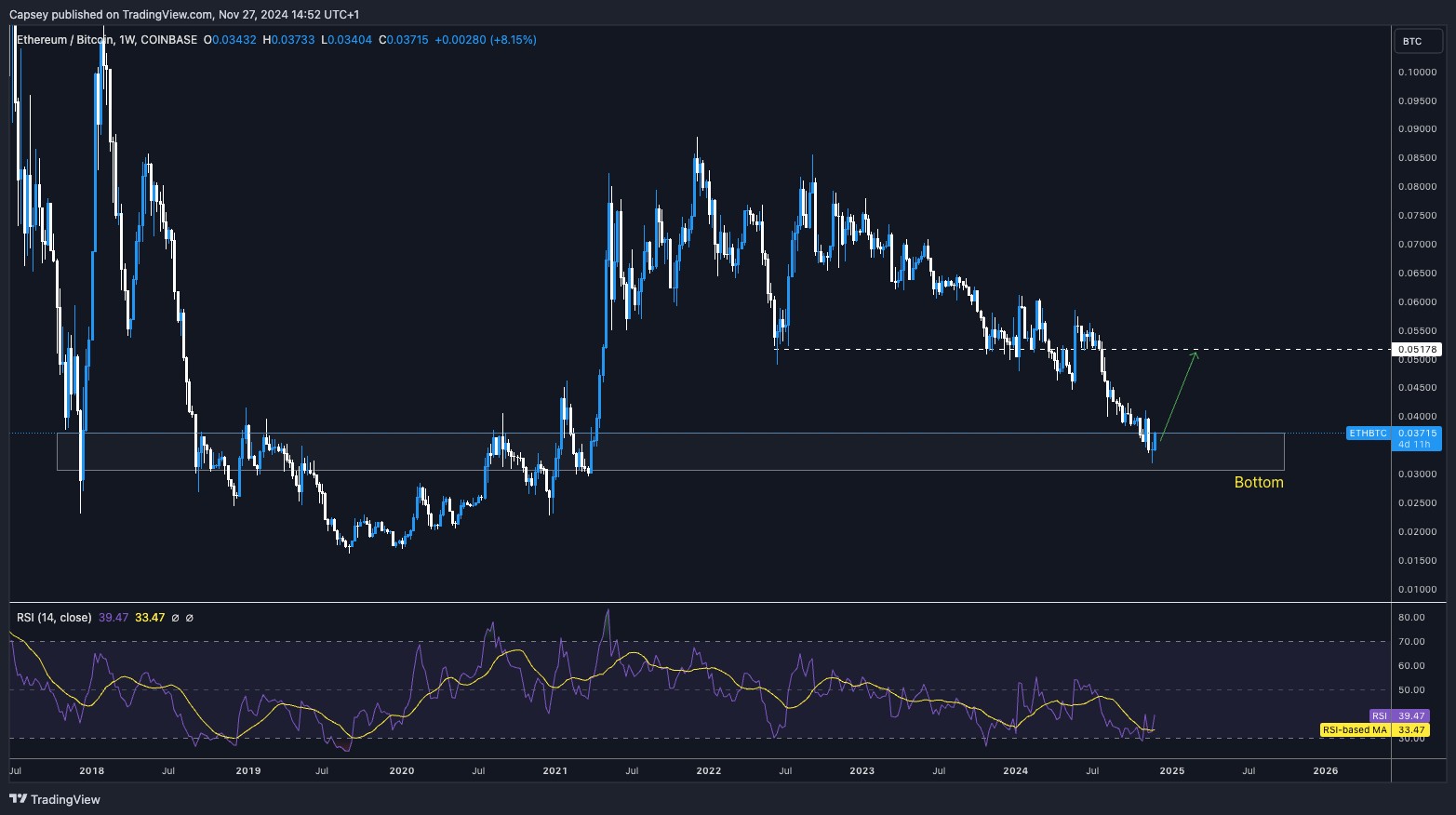Toggle the countdown timer under the price label
1456x815 pixels.
pyautogui.click(x=1415, y=444)
